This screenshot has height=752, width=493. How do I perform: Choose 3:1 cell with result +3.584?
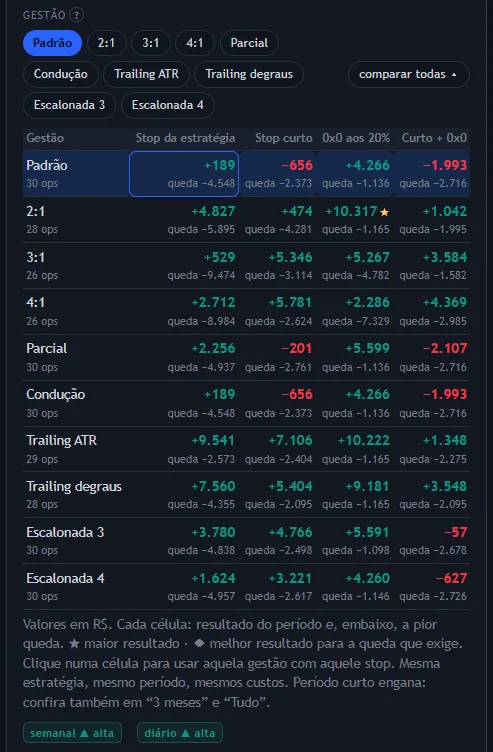pyautogui.click(x=432, y=266)
